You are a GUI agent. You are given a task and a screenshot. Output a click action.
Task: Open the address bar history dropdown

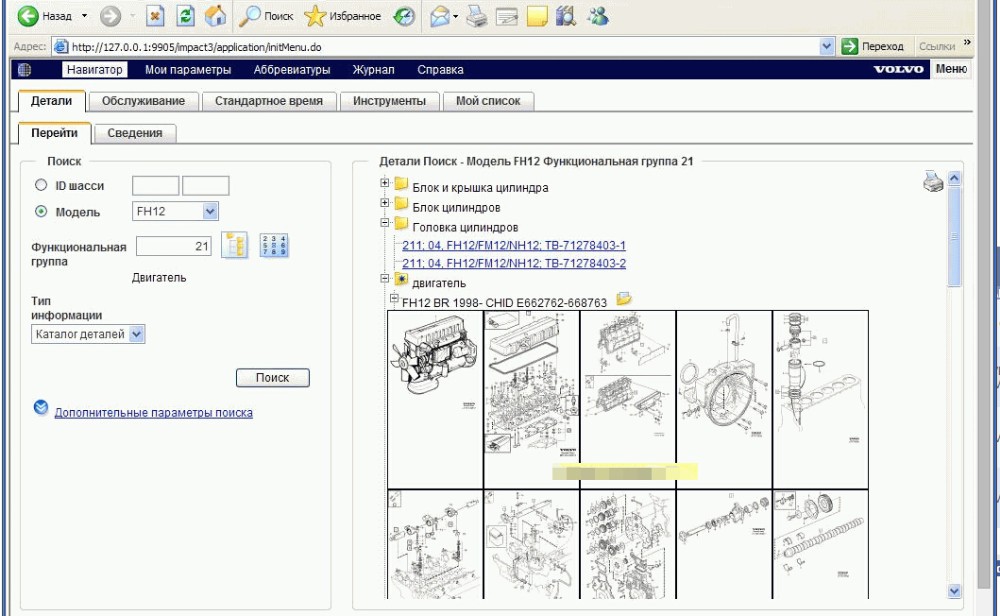click(x=827, y=46)
